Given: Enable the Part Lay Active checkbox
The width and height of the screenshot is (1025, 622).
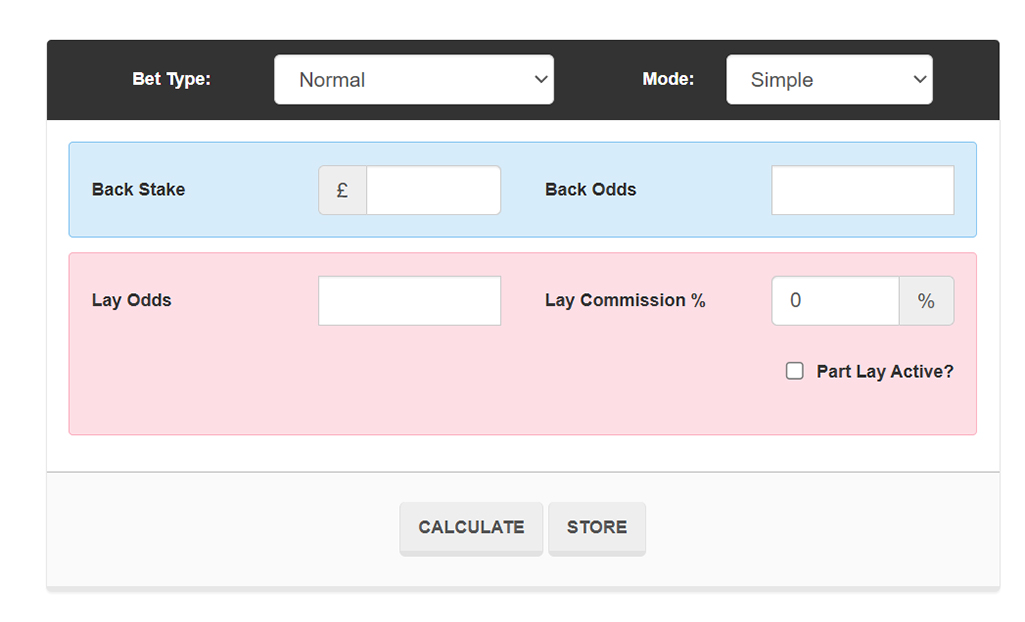Looking at the screenshot, I should (x=794, y=370).
